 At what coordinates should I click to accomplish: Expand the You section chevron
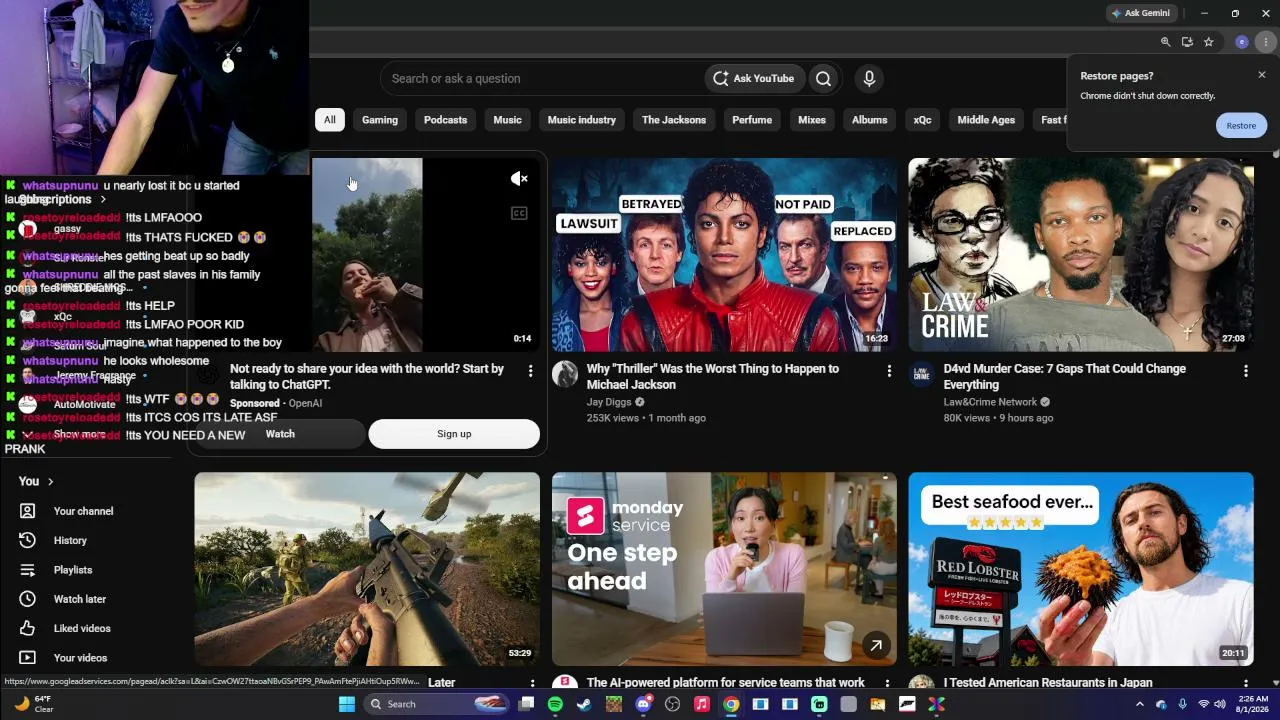tap(50, 482)
